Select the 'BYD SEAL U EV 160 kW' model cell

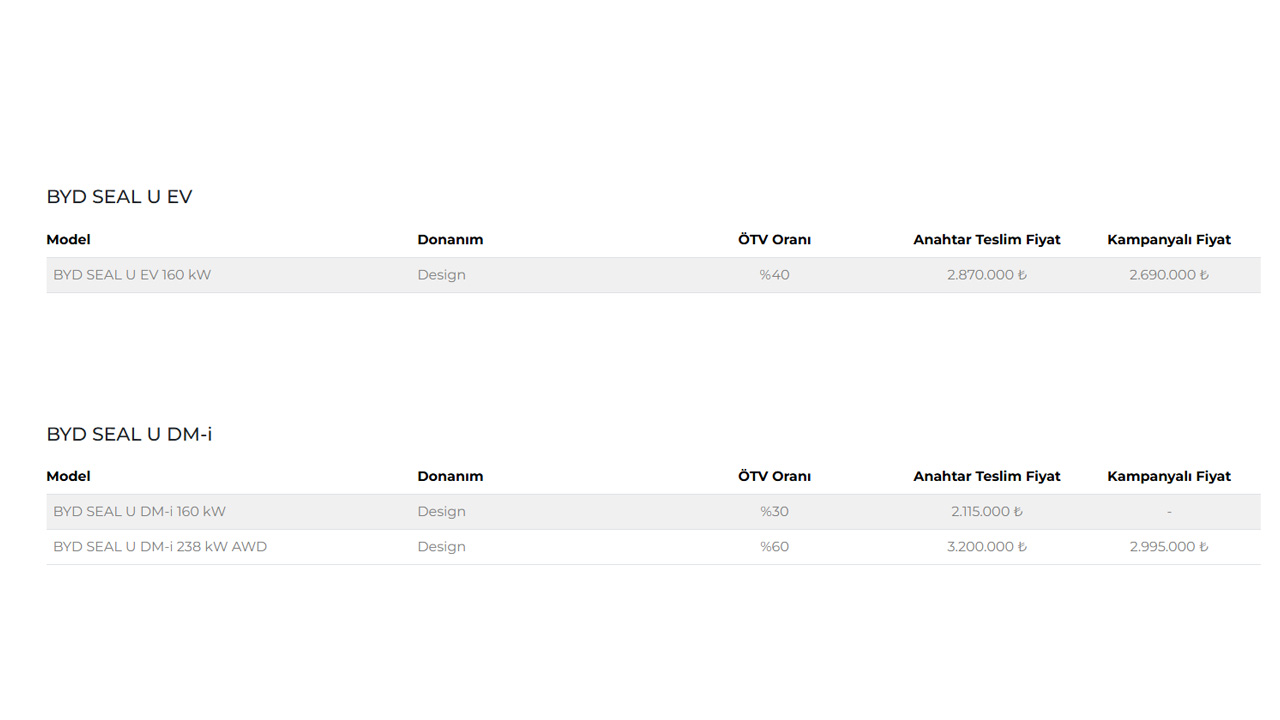click(x=132, y=275)
